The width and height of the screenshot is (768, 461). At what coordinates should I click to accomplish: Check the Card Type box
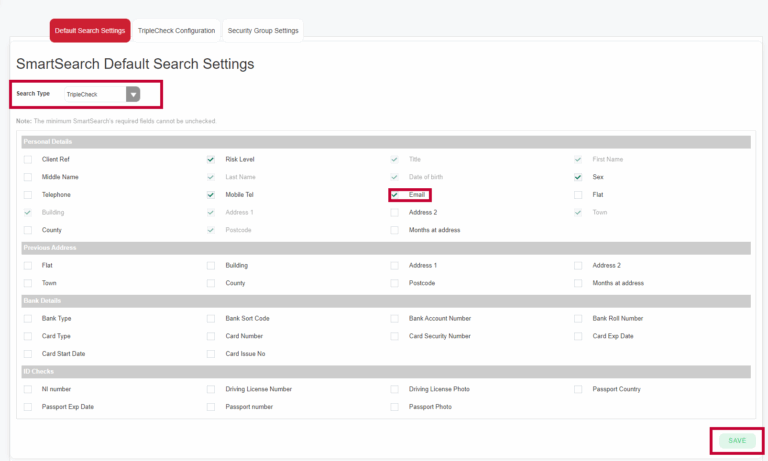(x=28, y=336)
